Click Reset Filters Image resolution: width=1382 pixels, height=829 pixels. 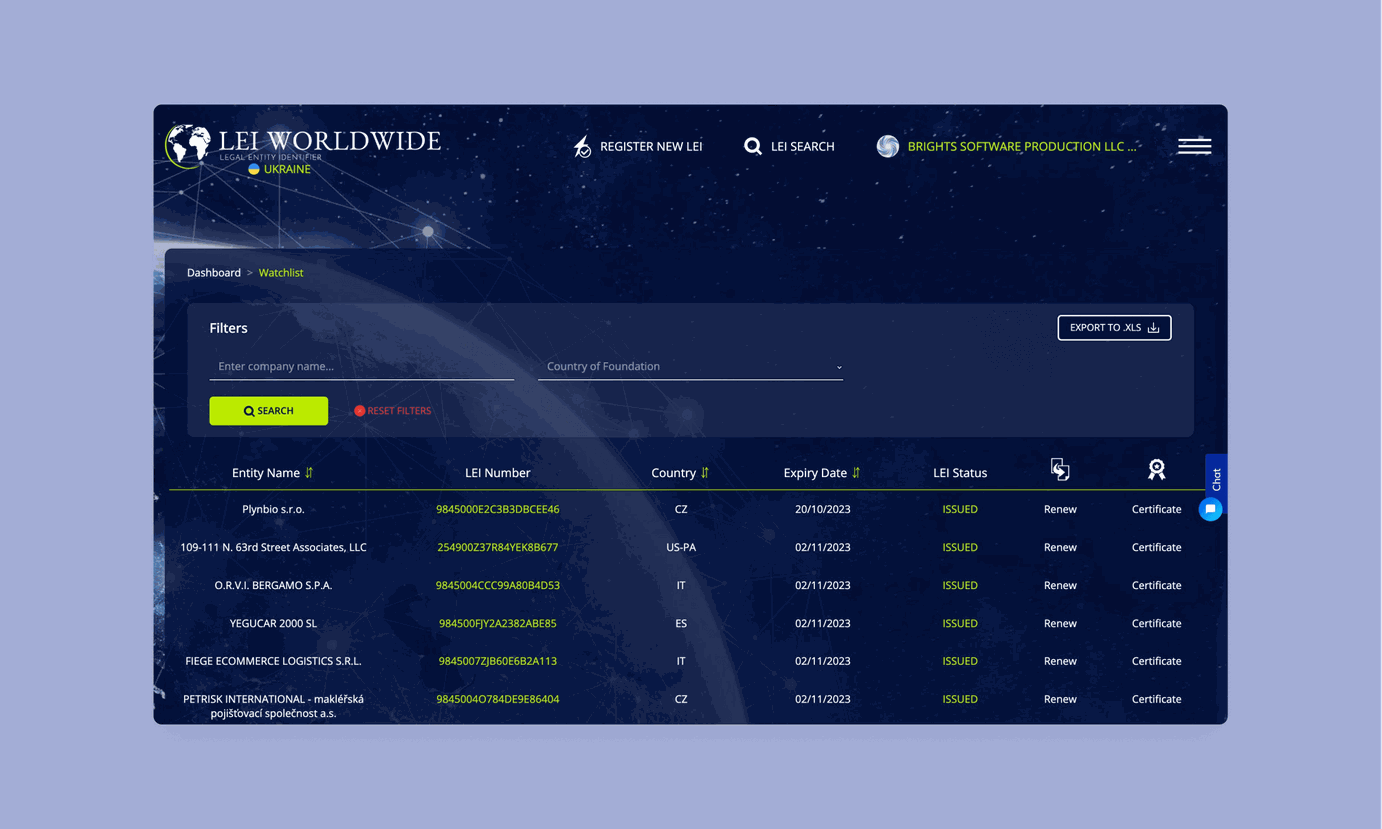(x=392, y=411)
